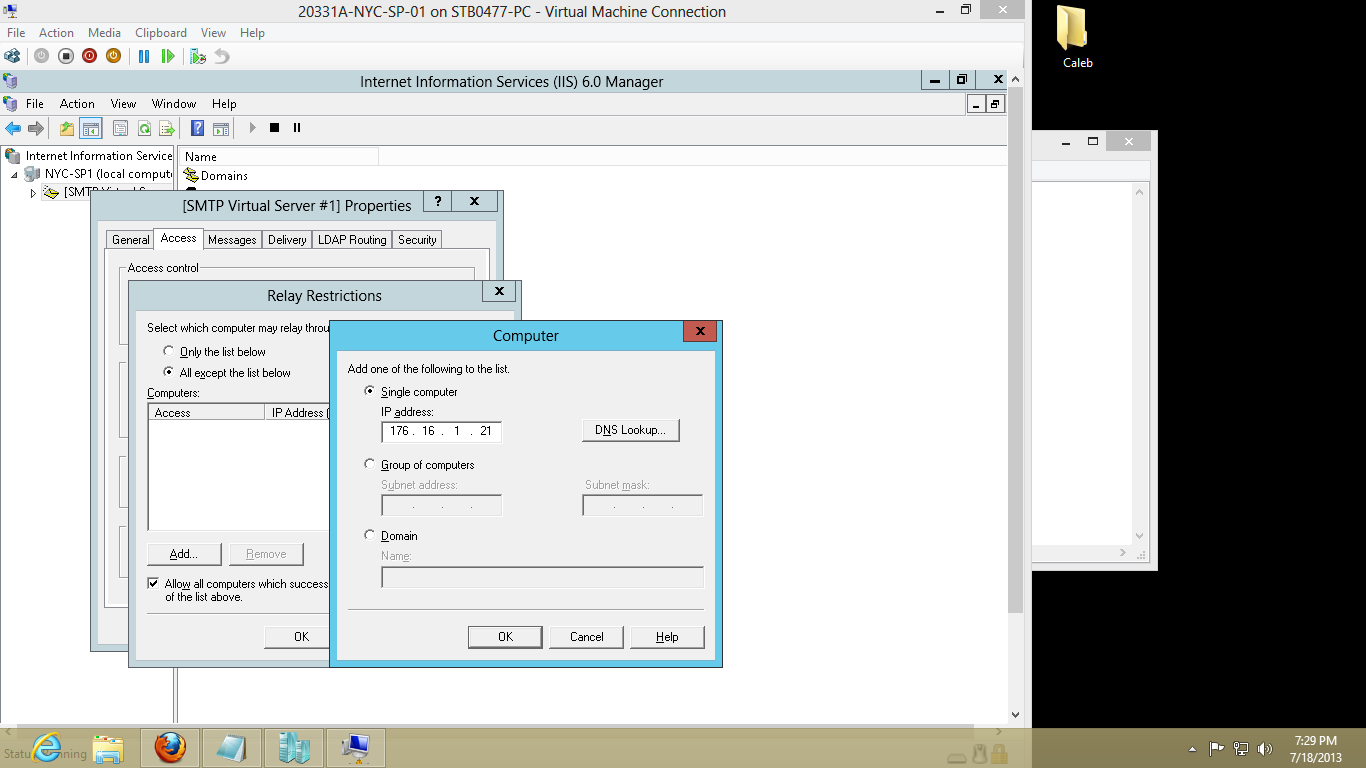Click the green Reset VM icon

tap(168, 56)
